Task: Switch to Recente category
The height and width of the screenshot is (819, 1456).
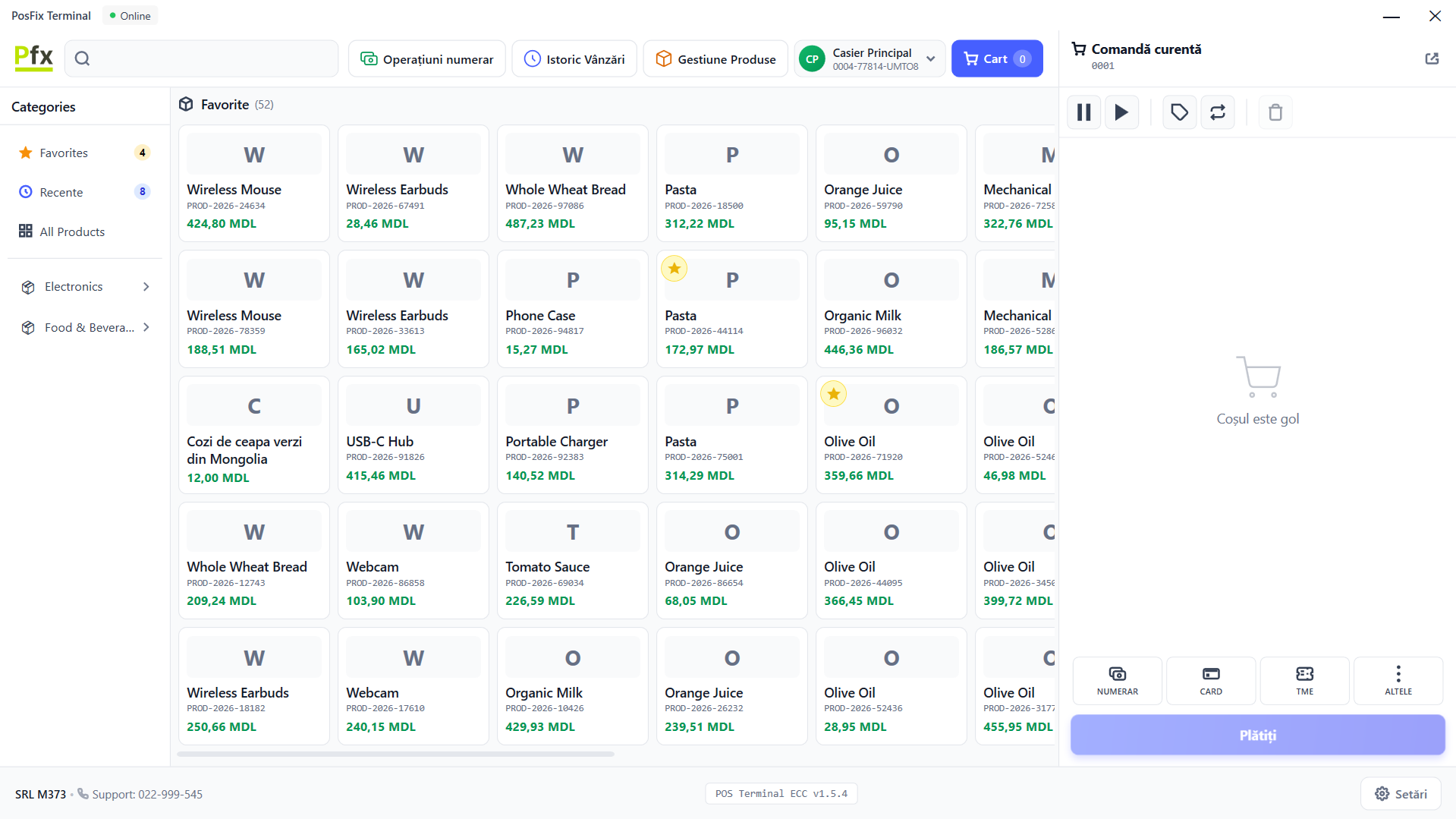Action: (x=61, y=192)
